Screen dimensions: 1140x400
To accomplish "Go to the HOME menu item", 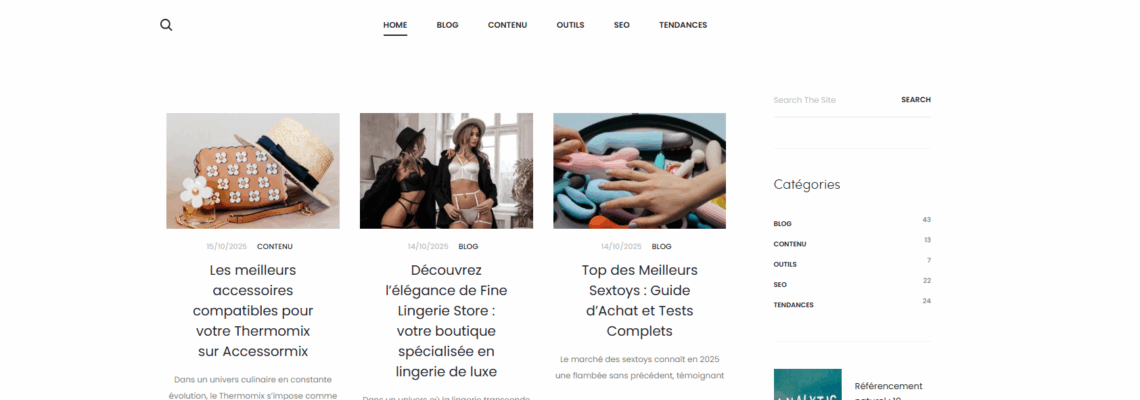I will [395, 25].
